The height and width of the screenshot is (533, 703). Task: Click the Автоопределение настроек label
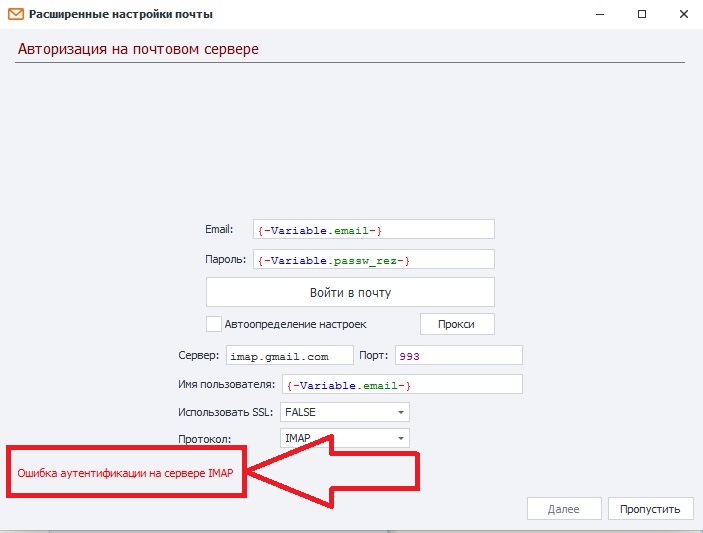(295, 324)
